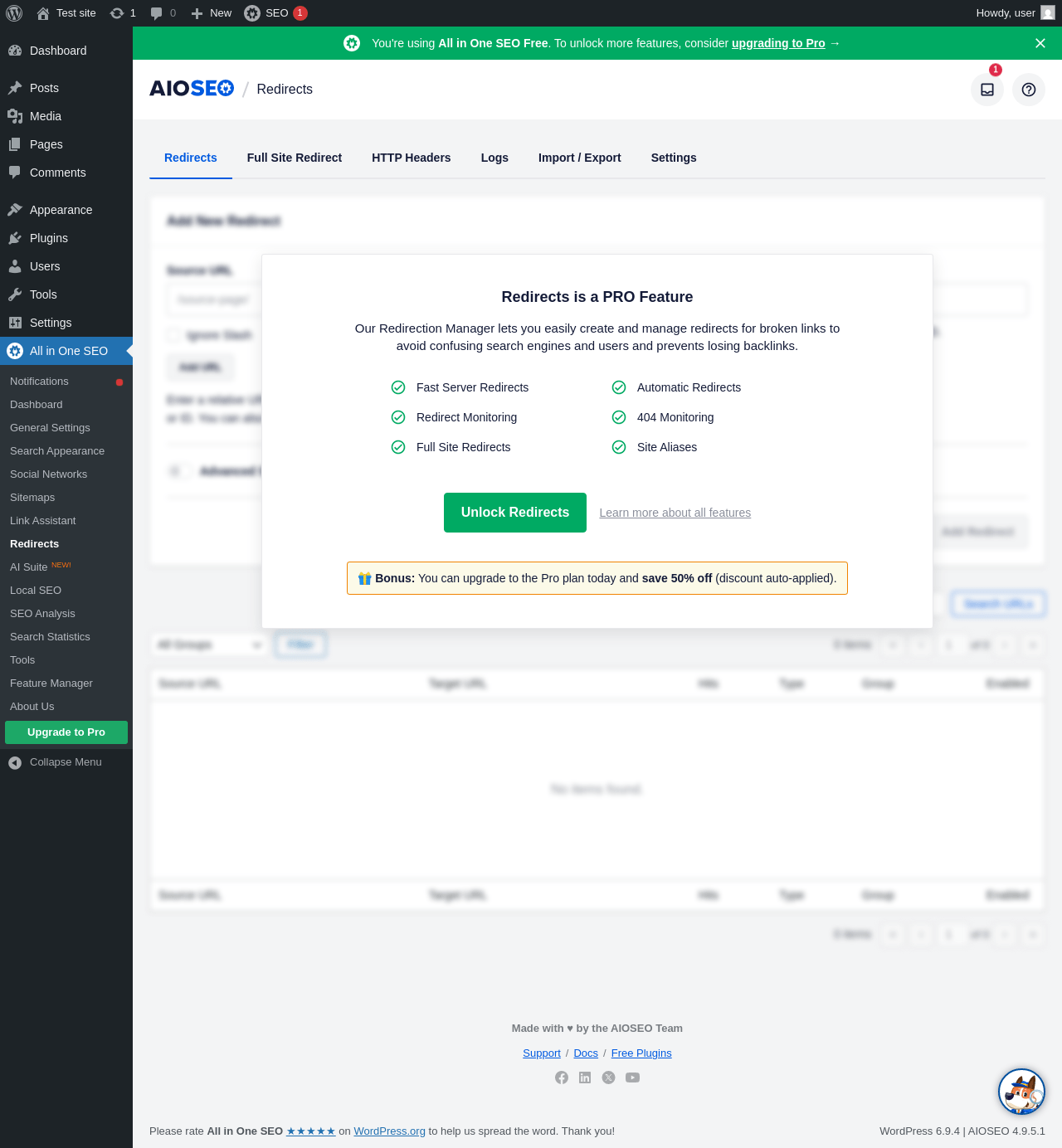Switch to the HTTP Headers tab
Screen dimensions: 1062x1148
(412, 158)
